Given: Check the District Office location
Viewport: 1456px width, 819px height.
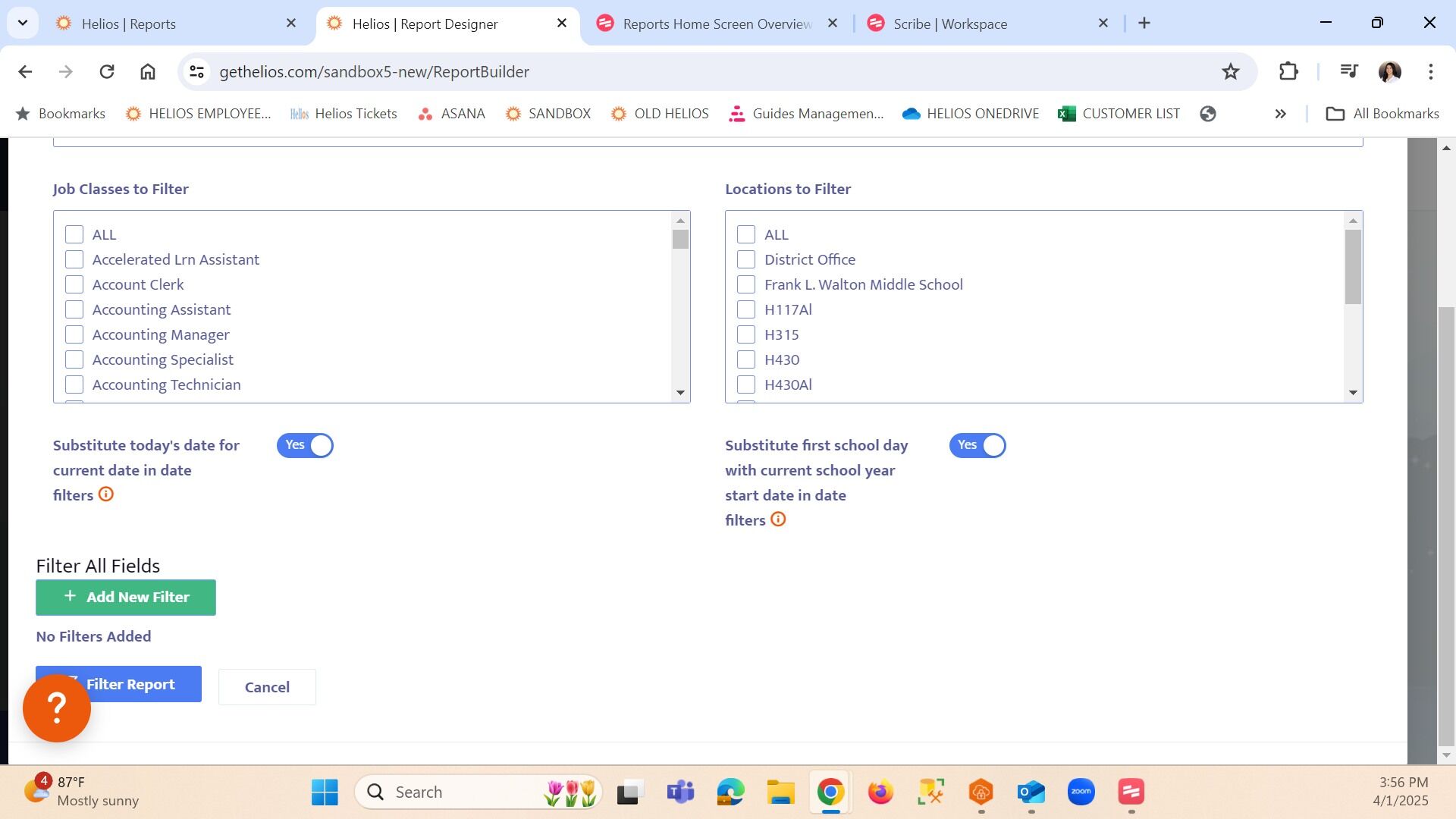Looking at the screenshot, I should [x=746, y=259].
